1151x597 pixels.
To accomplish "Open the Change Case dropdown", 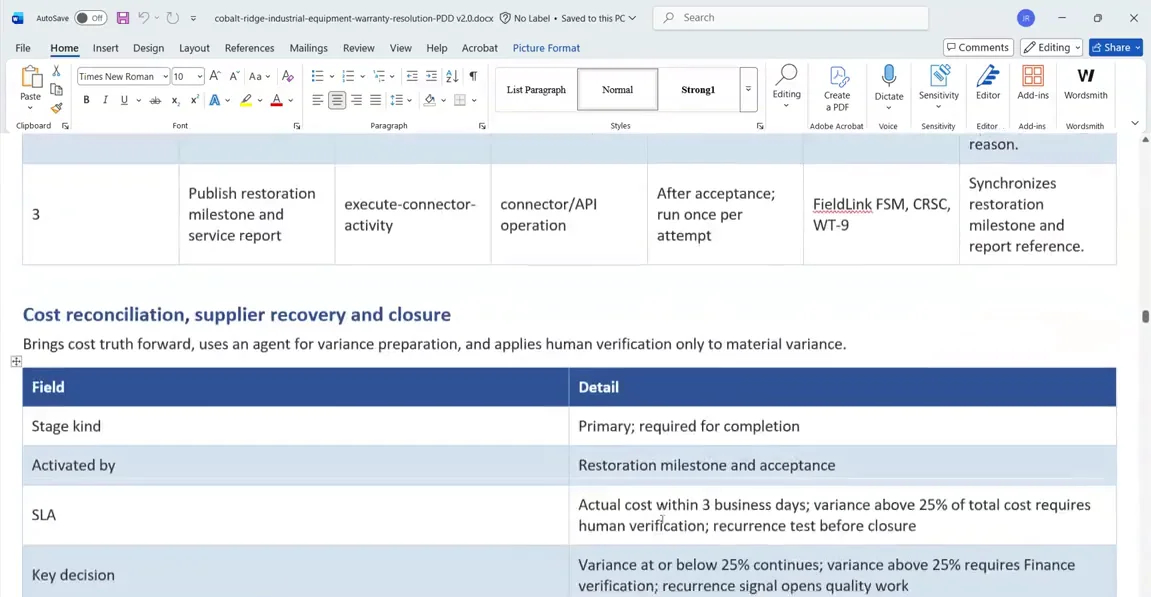I will (259, 76).
